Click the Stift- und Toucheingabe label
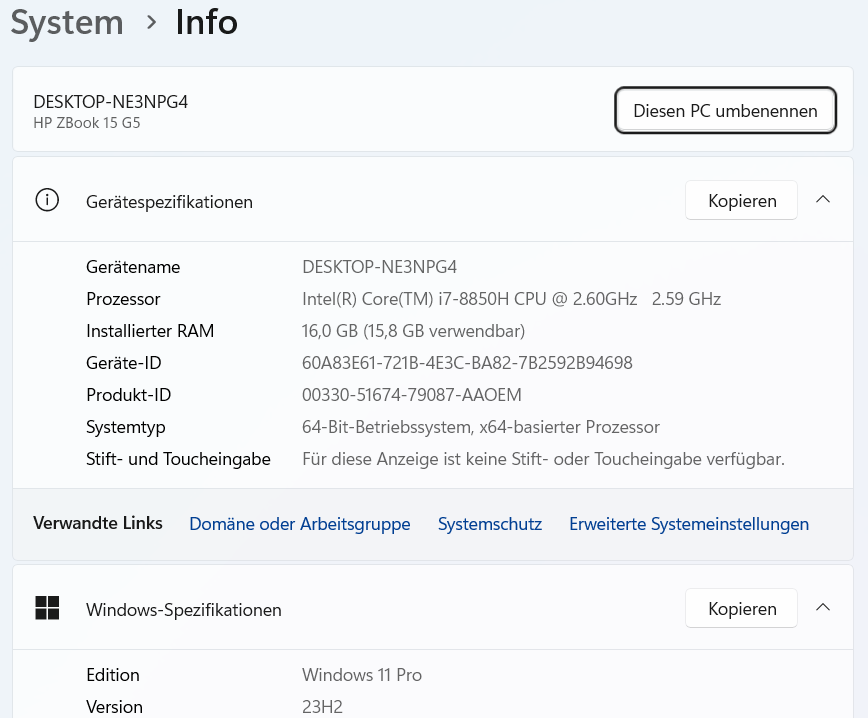 click(178, 459)
